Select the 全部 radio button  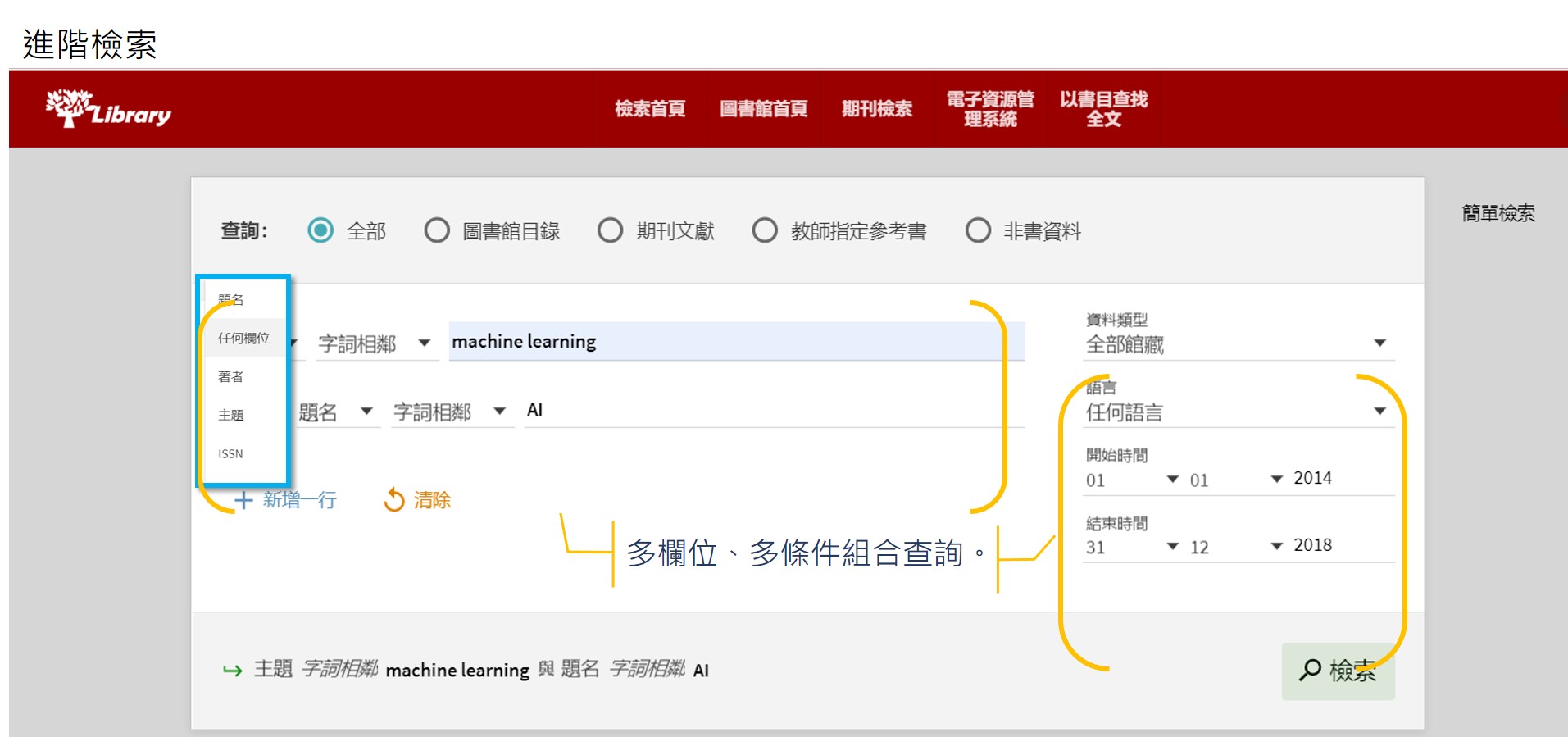320,230
